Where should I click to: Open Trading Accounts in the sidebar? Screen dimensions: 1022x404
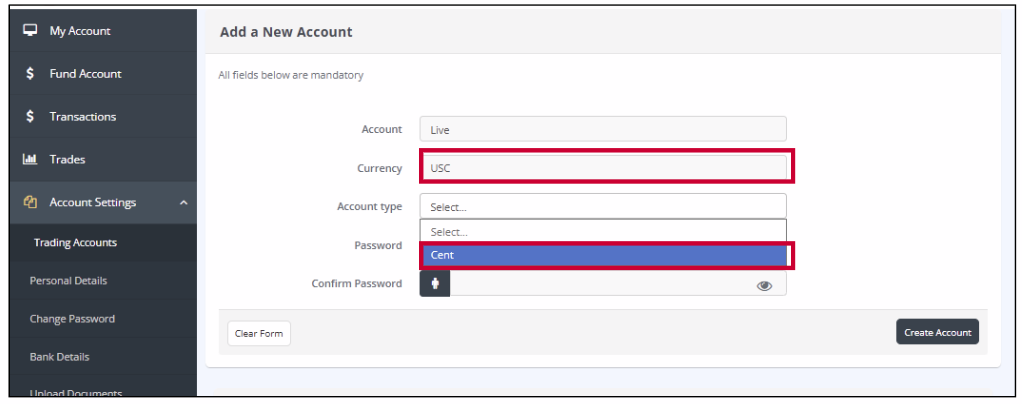75,243
